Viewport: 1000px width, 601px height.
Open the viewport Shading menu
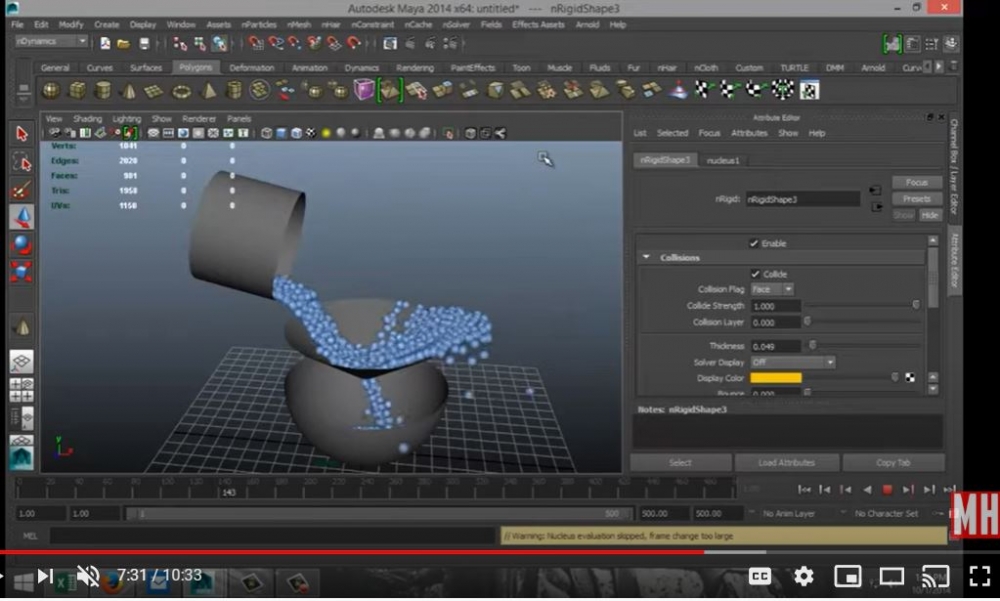pyautogui.click(x=87, y=119)
